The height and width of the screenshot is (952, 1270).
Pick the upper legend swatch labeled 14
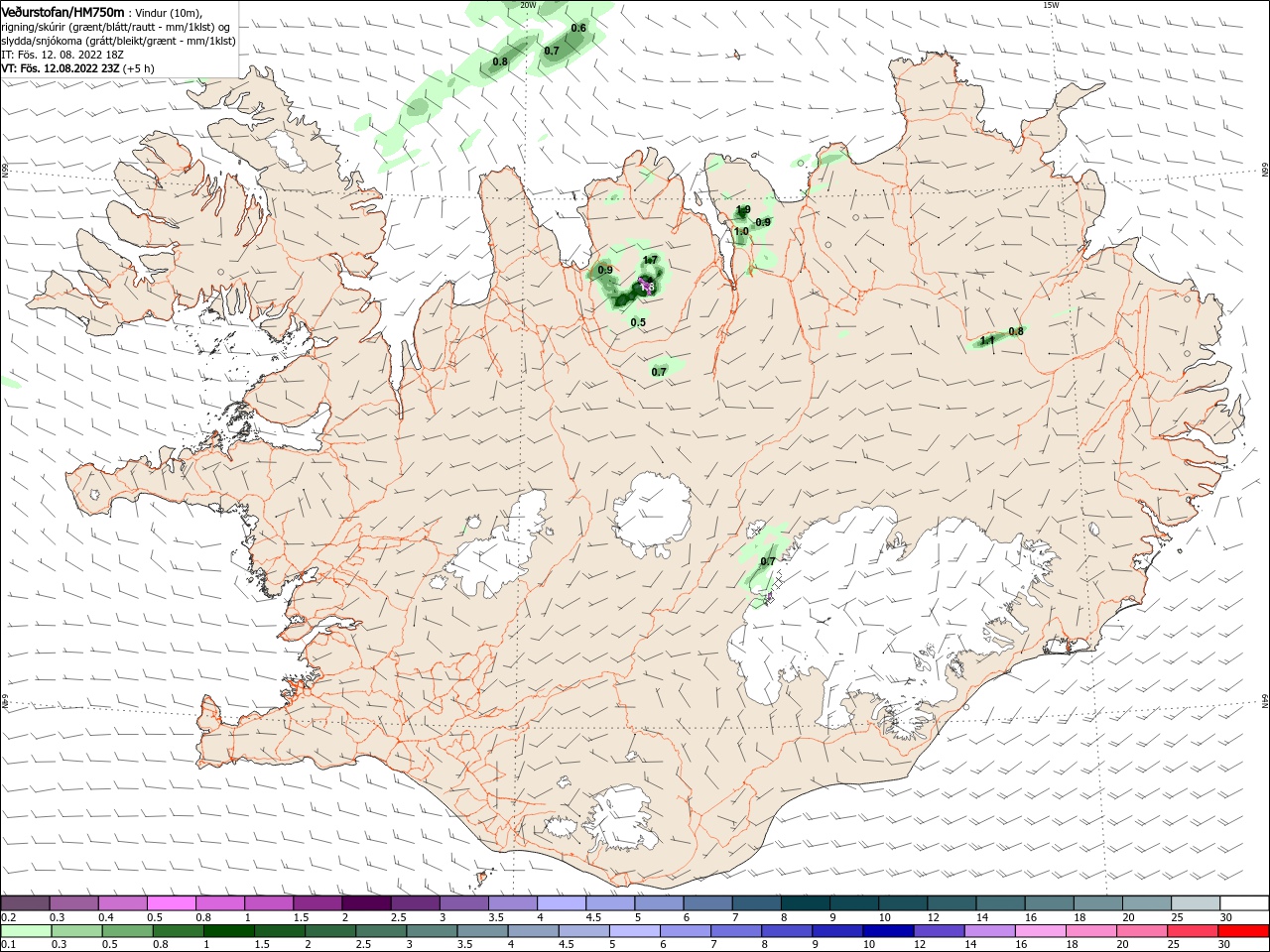pos(1000,903)
